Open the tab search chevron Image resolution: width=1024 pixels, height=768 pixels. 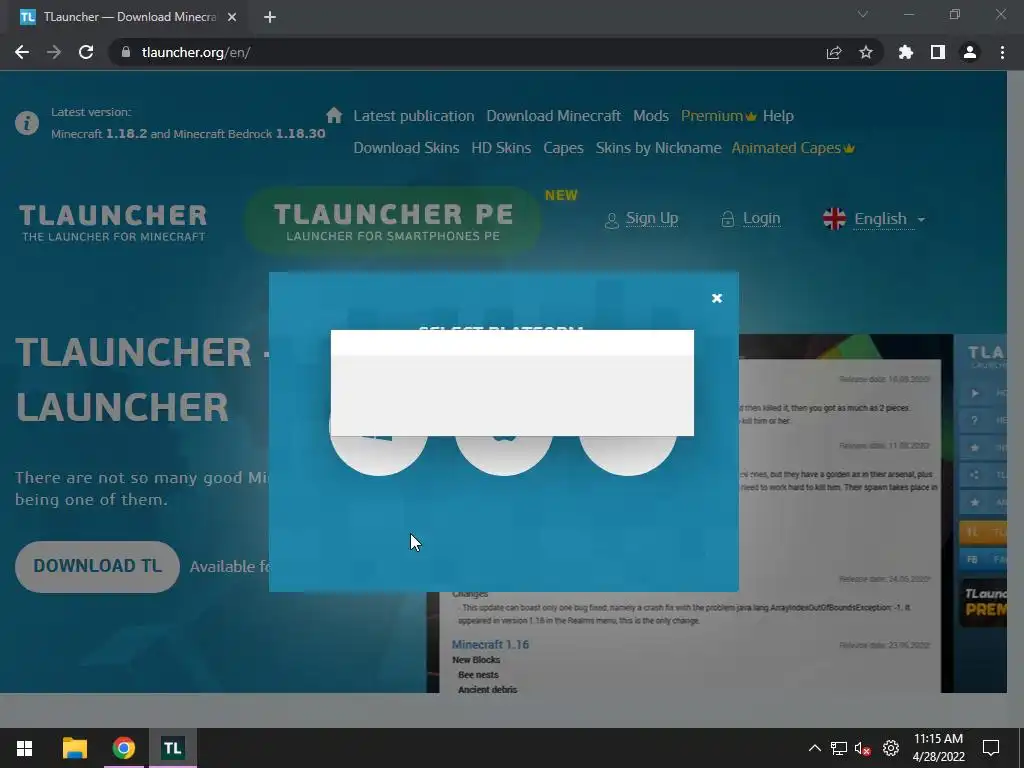click(863, 14)
